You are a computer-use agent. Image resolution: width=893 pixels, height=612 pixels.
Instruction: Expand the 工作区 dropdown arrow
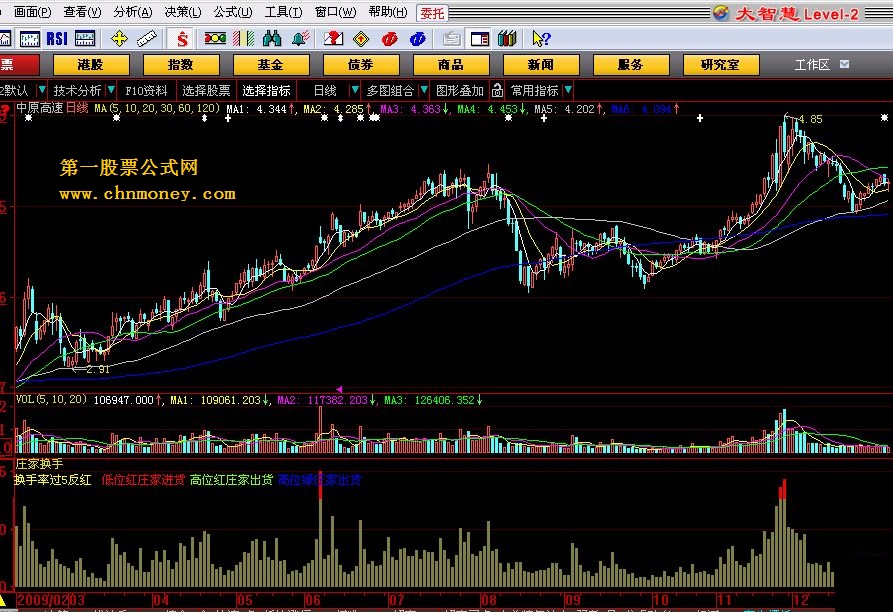point(845,64)
